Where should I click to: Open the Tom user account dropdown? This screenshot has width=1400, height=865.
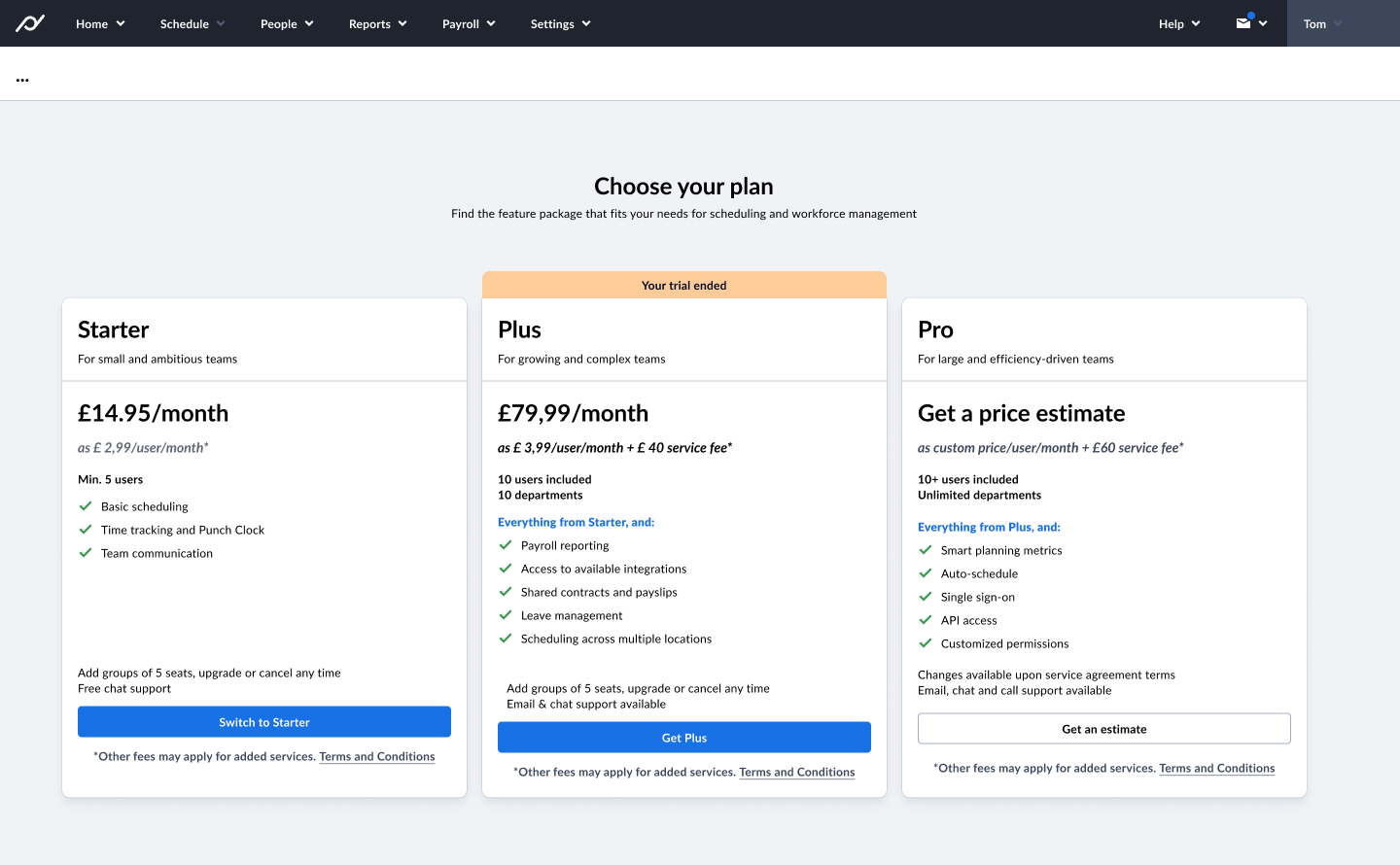click(1343, 23)
